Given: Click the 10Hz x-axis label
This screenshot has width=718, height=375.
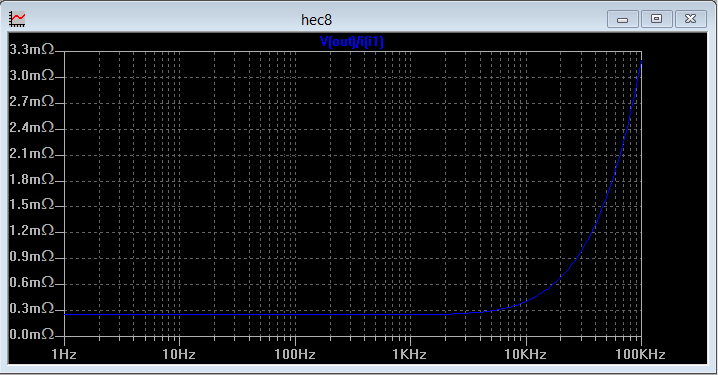Looking at the screenshot, I should pyautogui.click(x=179, y=354).
